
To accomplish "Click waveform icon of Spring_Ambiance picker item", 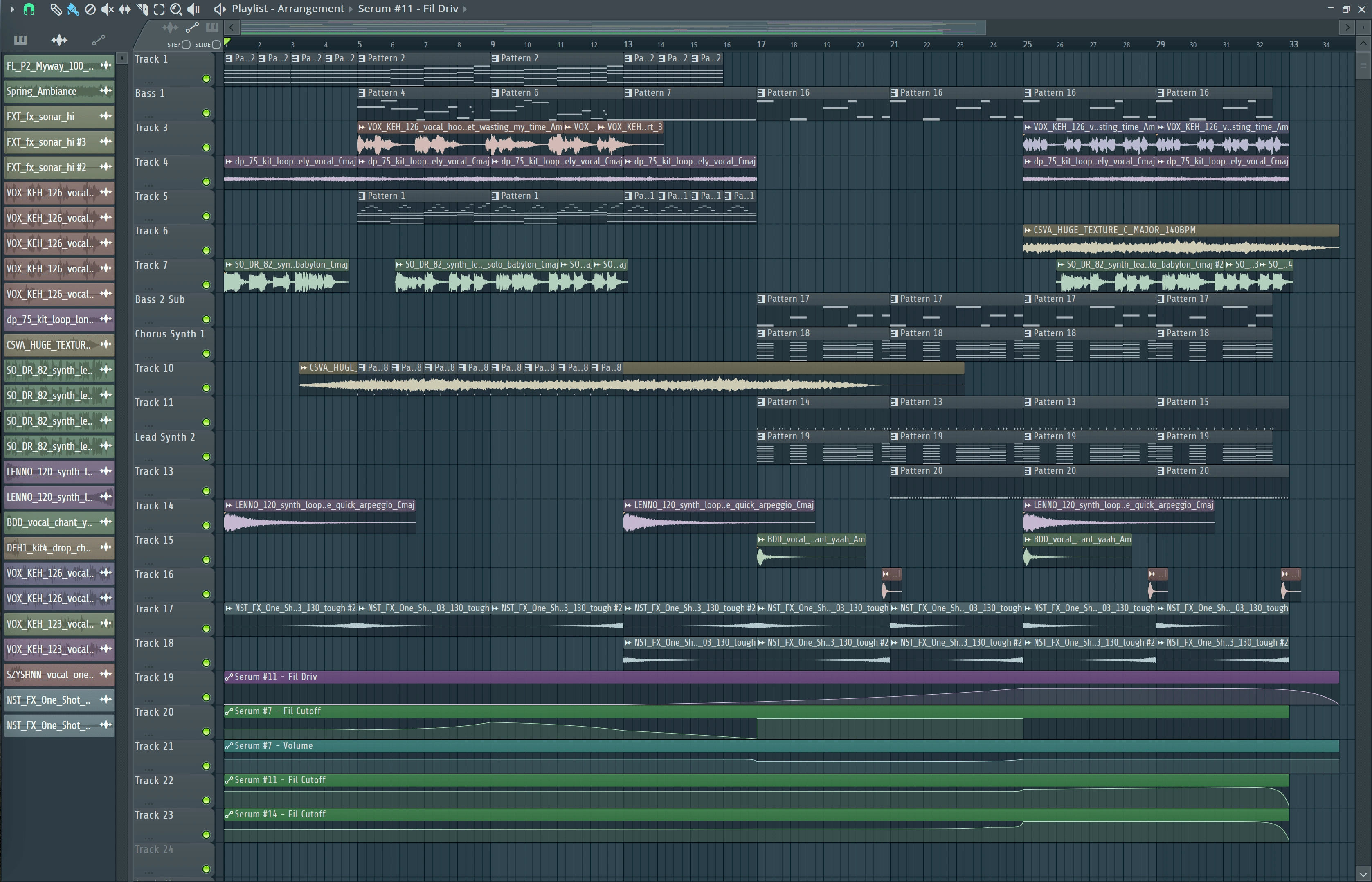I will 106,90.
